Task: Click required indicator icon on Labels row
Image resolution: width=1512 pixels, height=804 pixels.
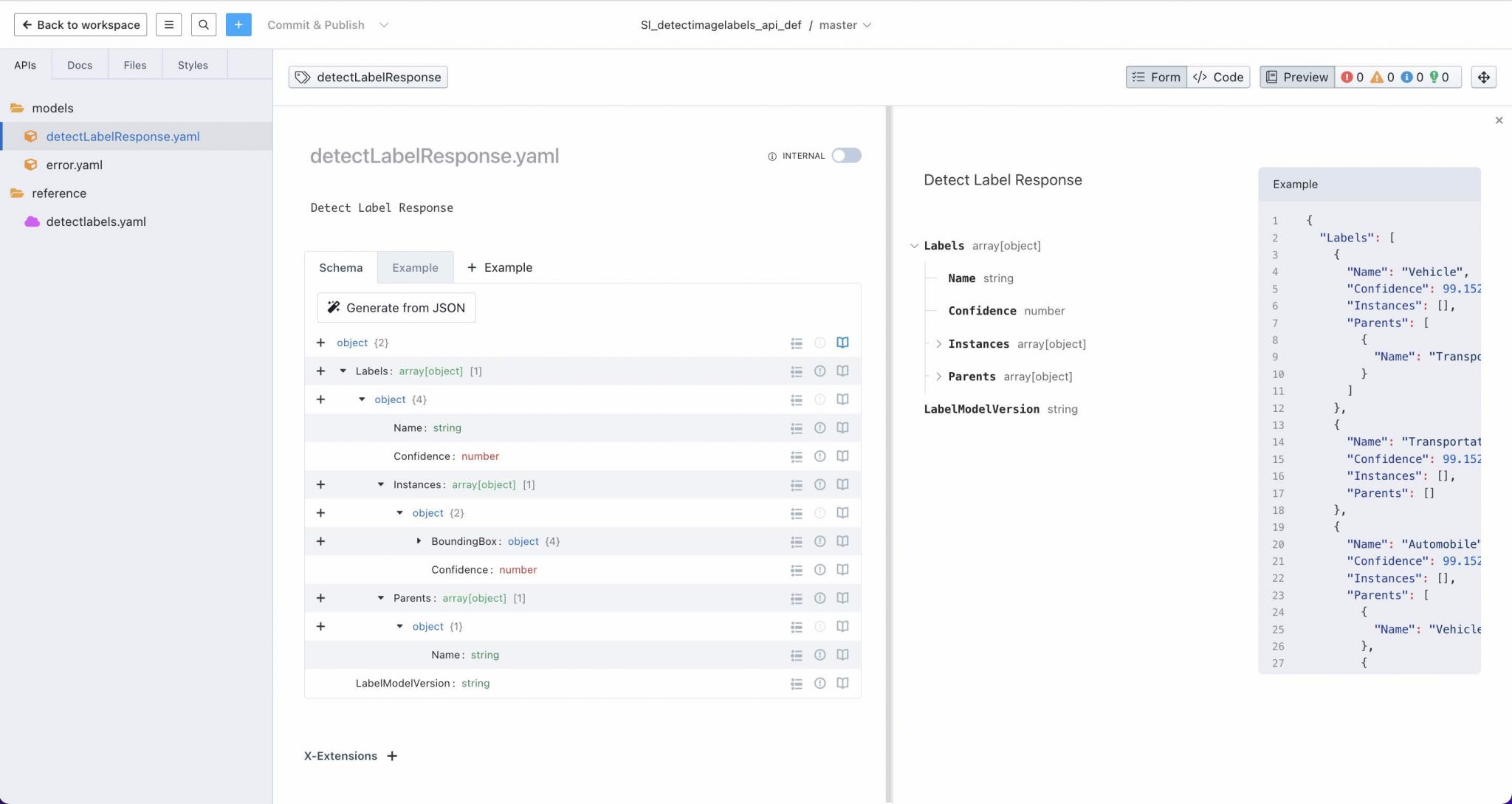Action: point(819,371)
